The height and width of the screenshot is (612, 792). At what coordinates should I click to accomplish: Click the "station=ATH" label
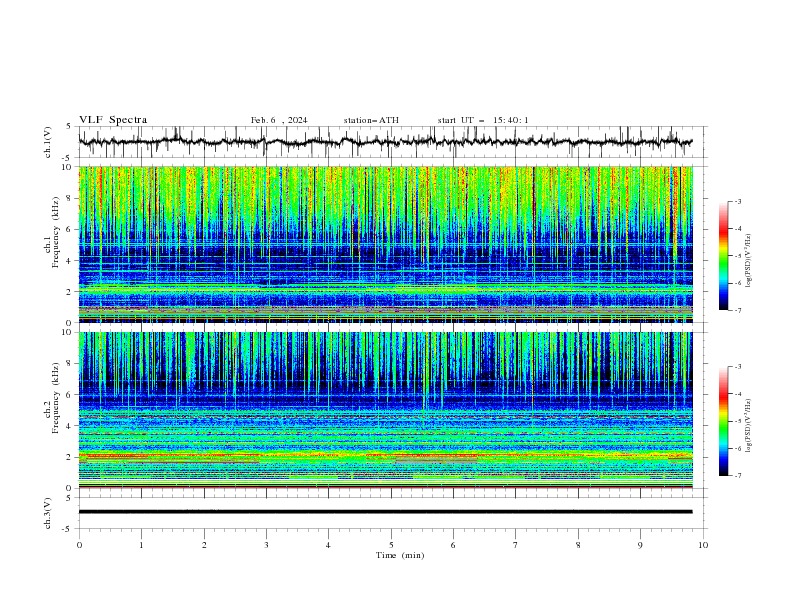pos(371,120)
